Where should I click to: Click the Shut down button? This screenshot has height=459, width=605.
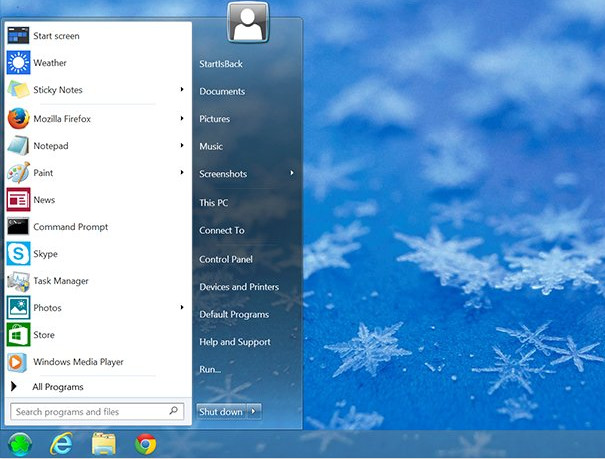coord(221,411)
